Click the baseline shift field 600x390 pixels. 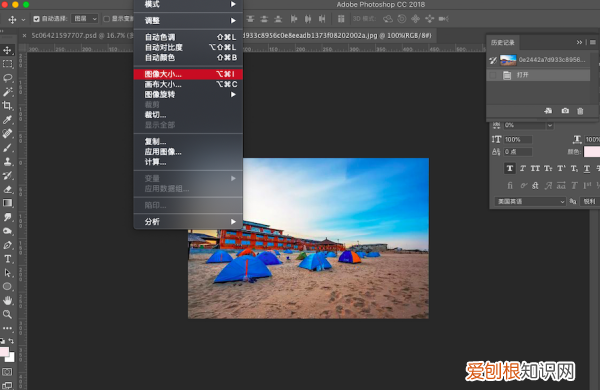tap(518, 152)
